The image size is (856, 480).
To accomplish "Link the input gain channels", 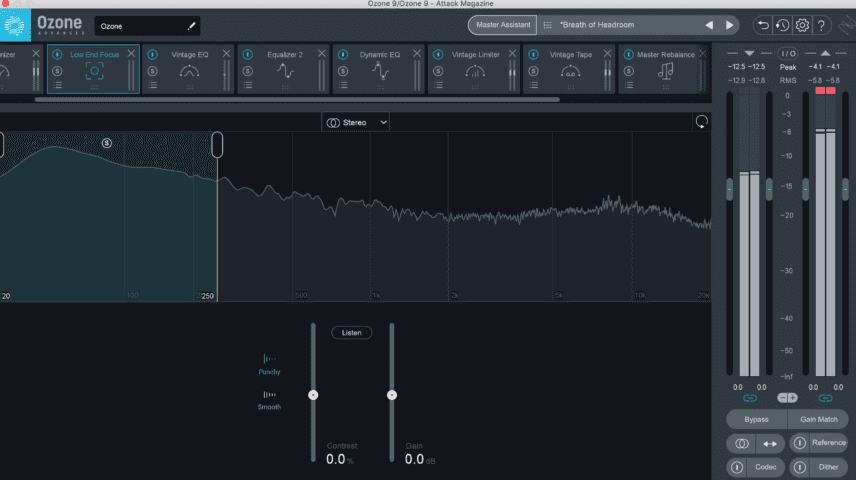I will (750, 398).
